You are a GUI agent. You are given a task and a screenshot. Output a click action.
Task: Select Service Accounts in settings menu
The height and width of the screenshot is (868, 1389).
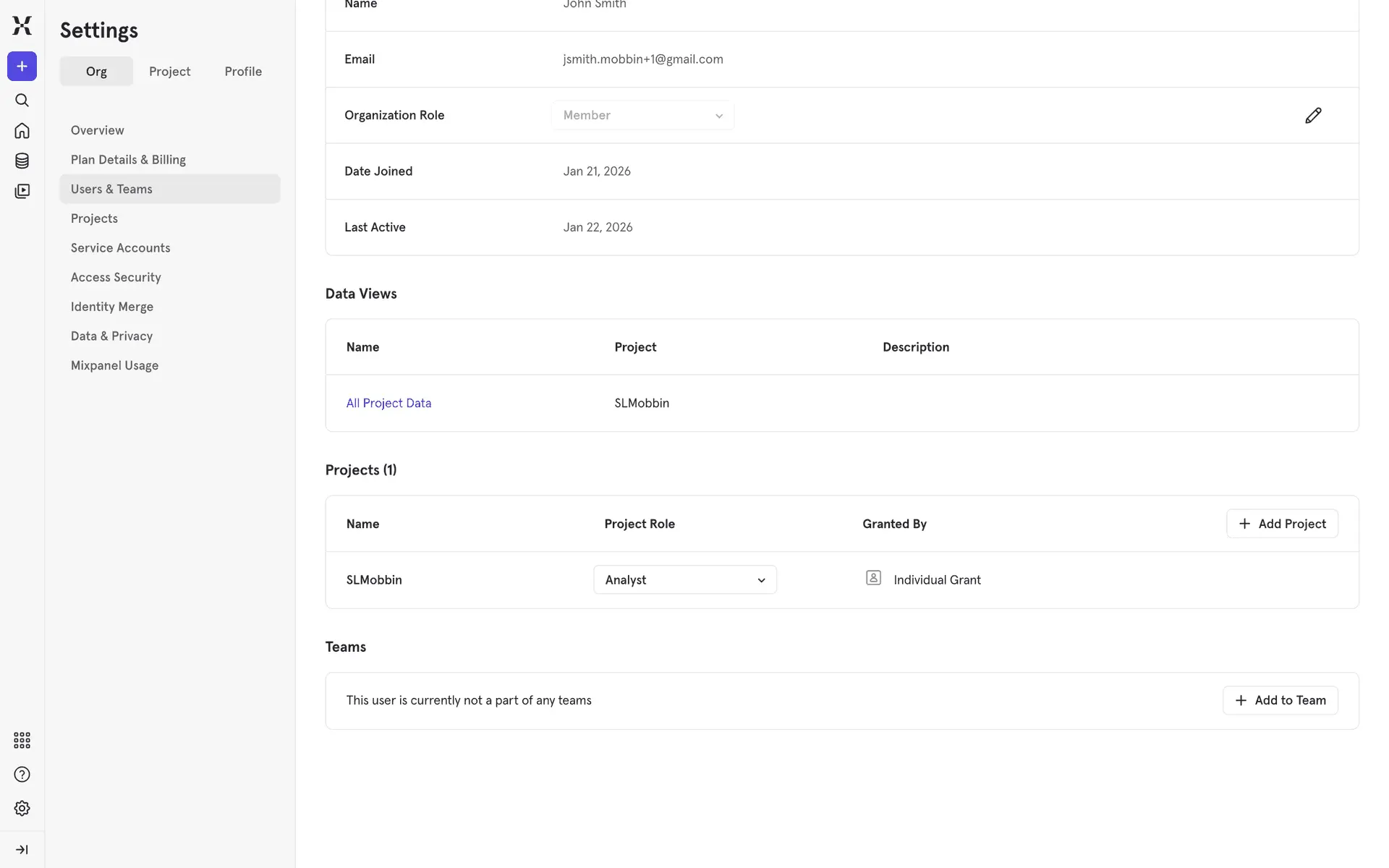click(121, 248)
